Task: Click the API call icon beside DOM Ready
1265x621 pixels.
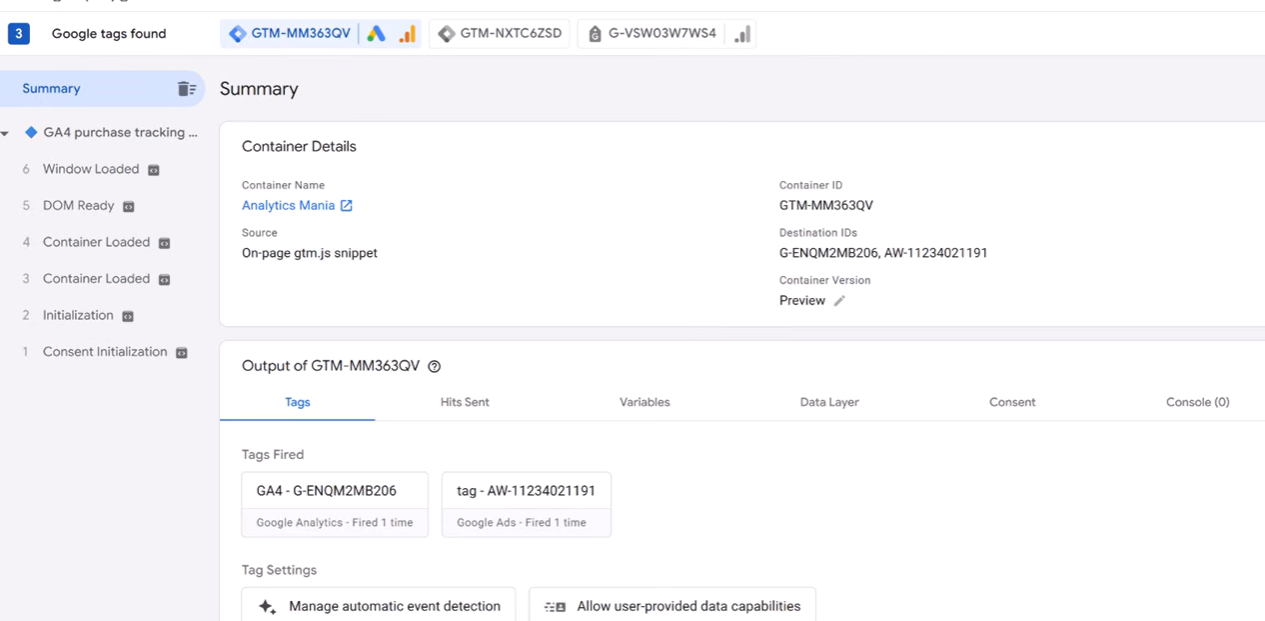Action: coord(128,206)
